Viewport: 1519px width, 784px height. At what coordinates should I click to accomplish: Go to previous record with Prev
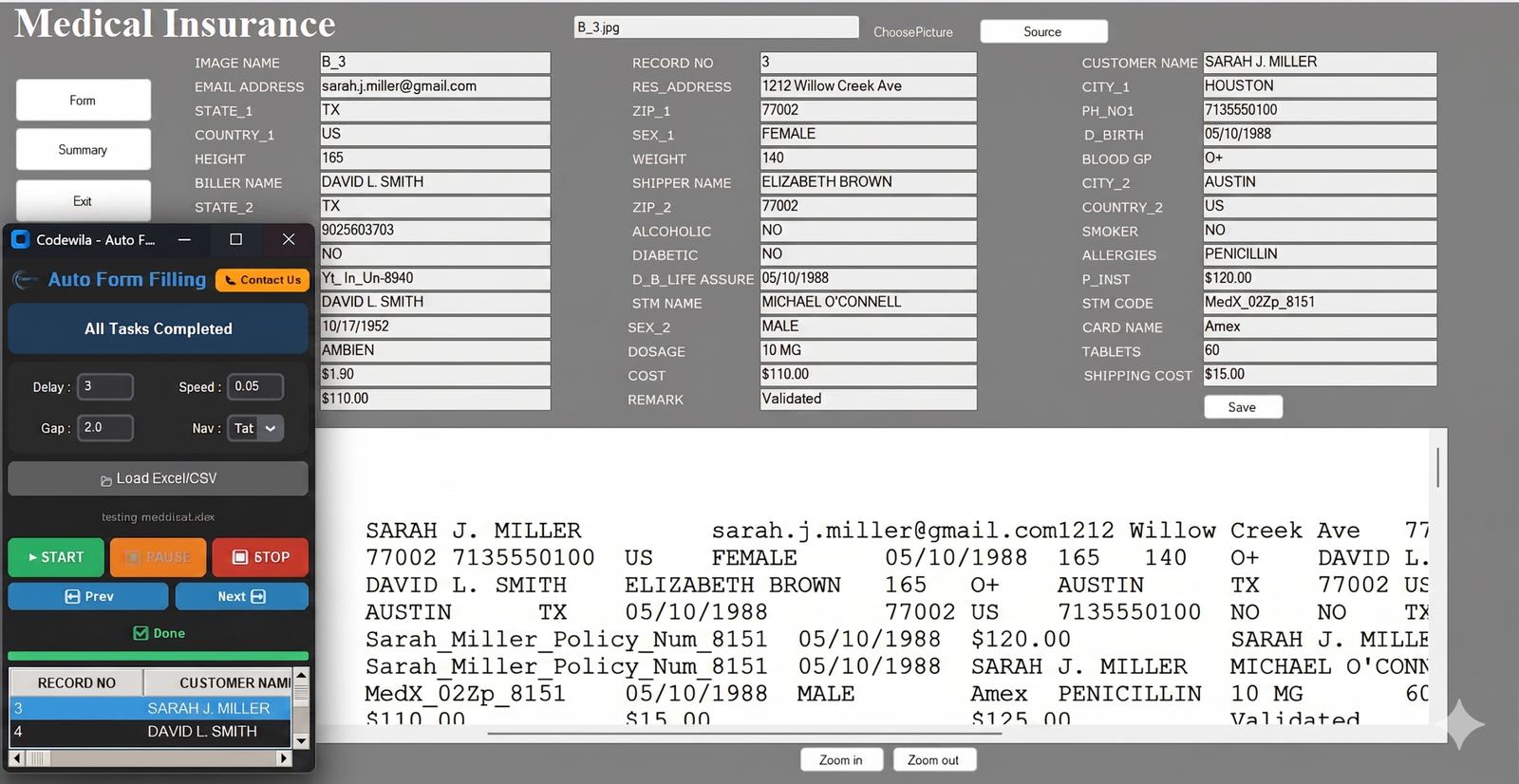(x=88, y=596)
